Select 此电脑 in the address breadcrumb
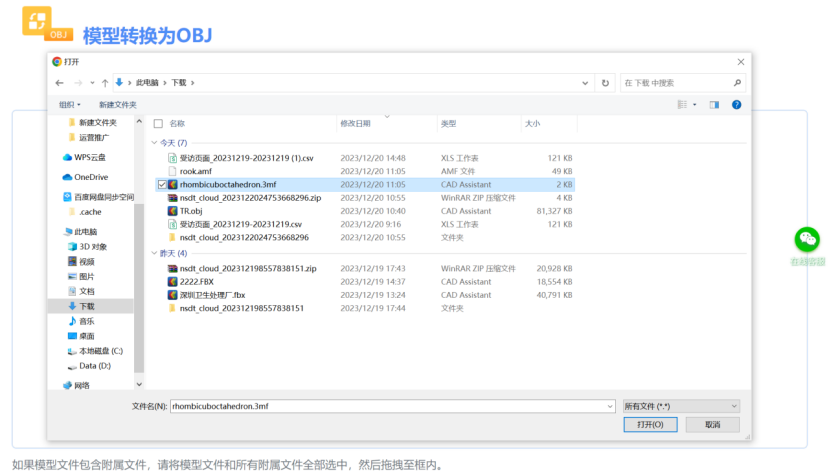Viewport: 830px width, 475px height. [147, 83]
